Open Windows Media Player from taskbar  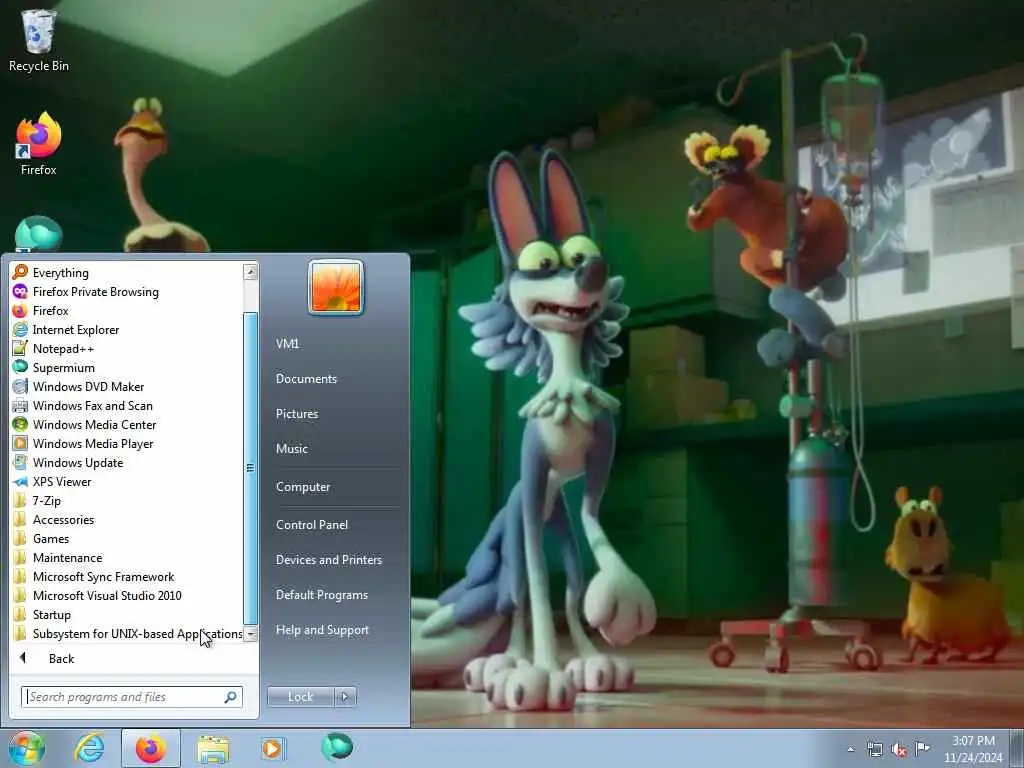point(272,749)
